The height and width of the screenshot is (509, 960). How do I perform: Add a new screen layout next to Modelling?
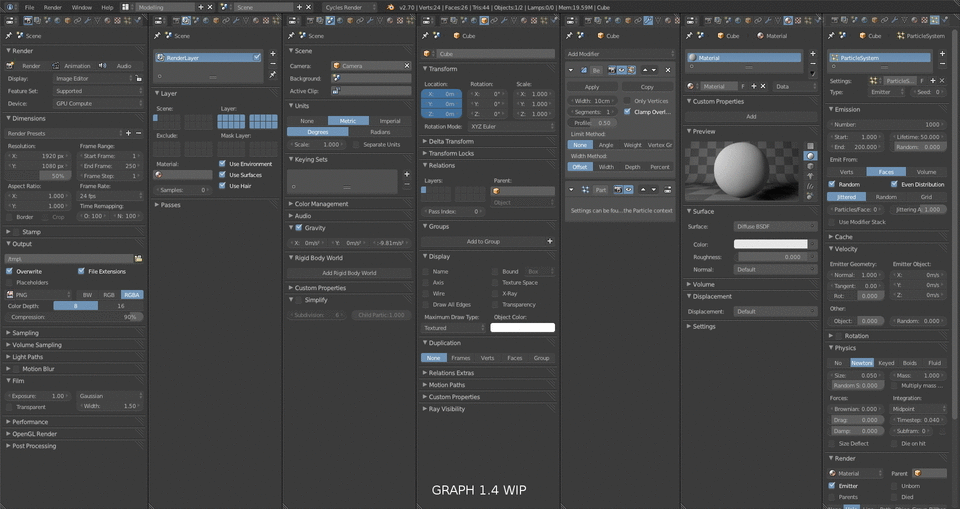coord(201,7)
